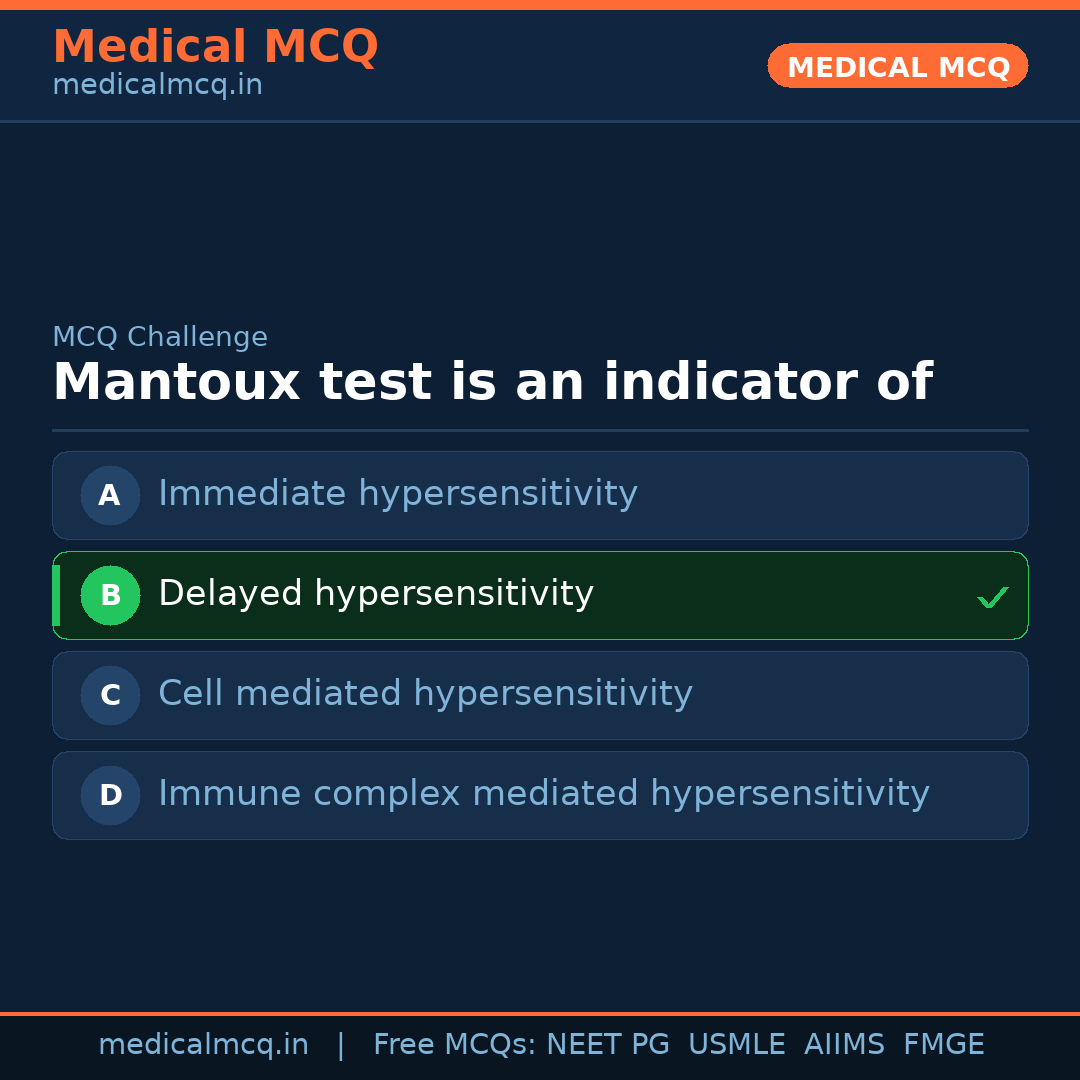Select answer Delayed hypersensitivity
1080x1080 pixels.
tap(376, 594)
